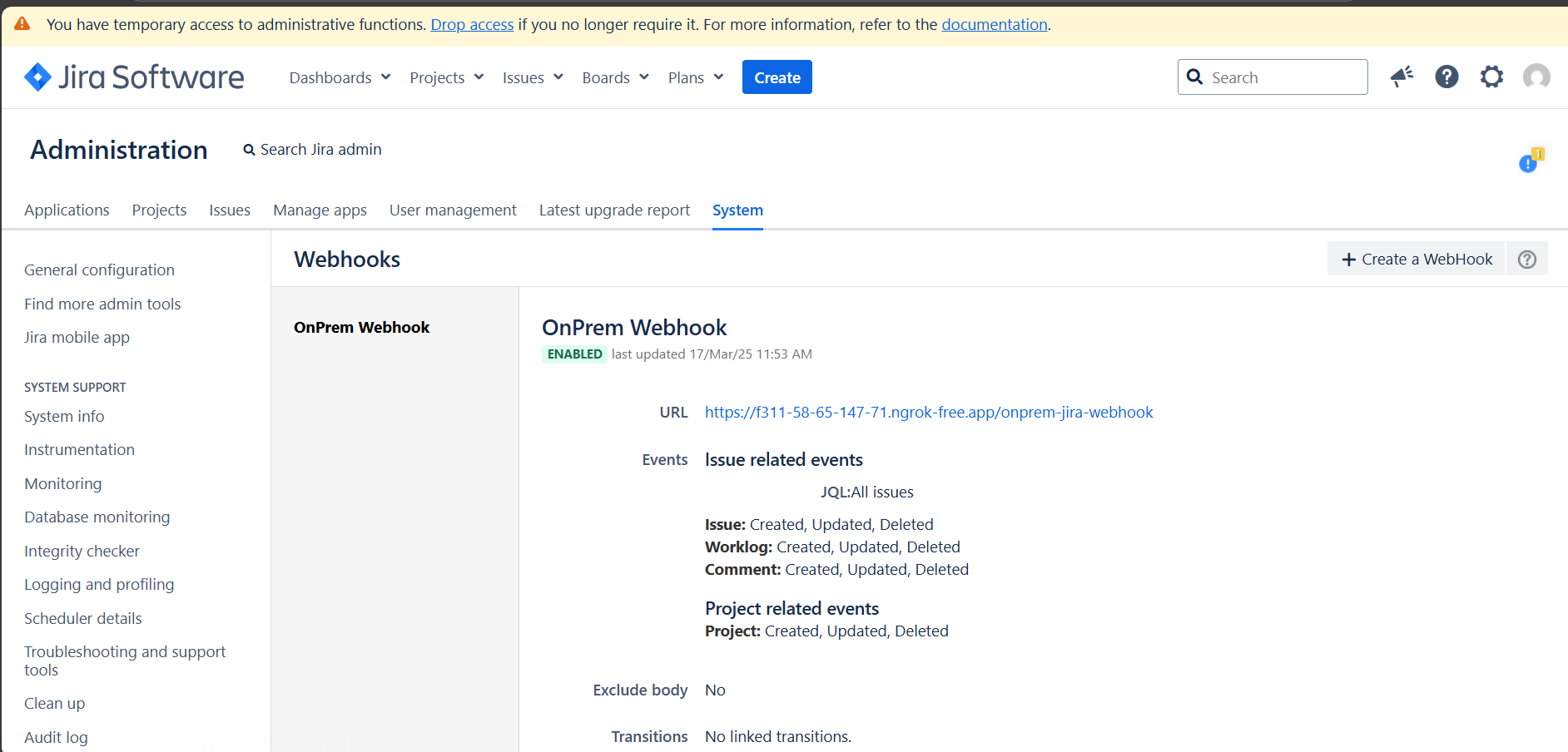
Task: Switch to the User management tab
Action: pyautogui.click(x=453, y=210)
